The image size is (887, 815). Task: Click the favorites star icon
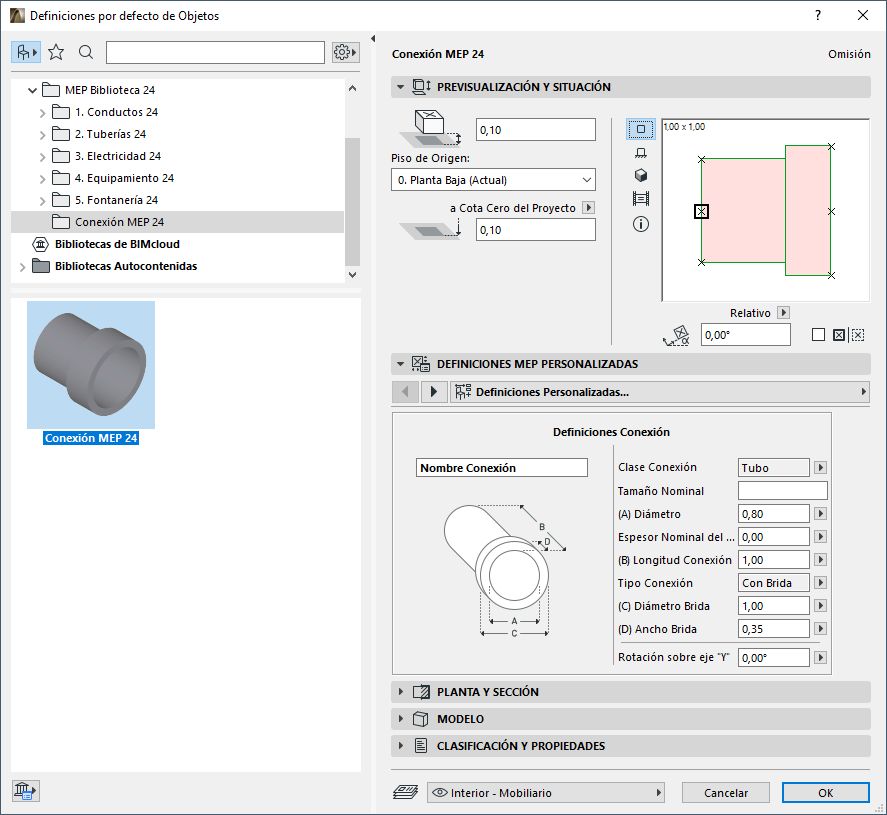[56, 52]
